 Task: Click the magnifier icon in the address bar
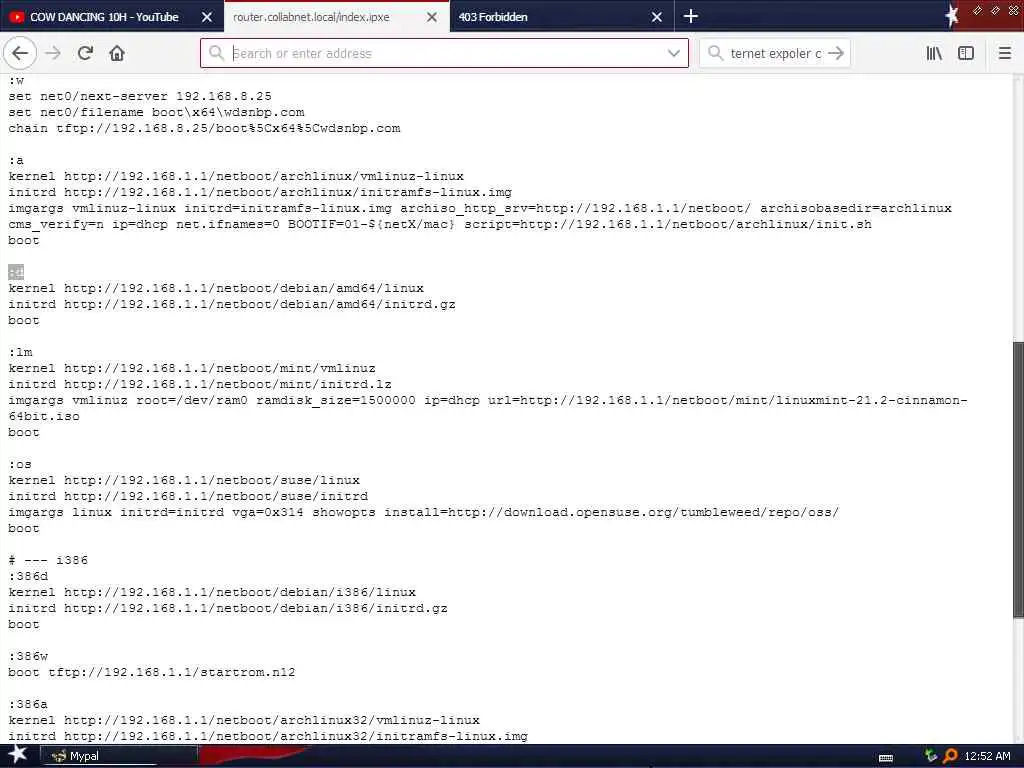(x=217, y=53)
